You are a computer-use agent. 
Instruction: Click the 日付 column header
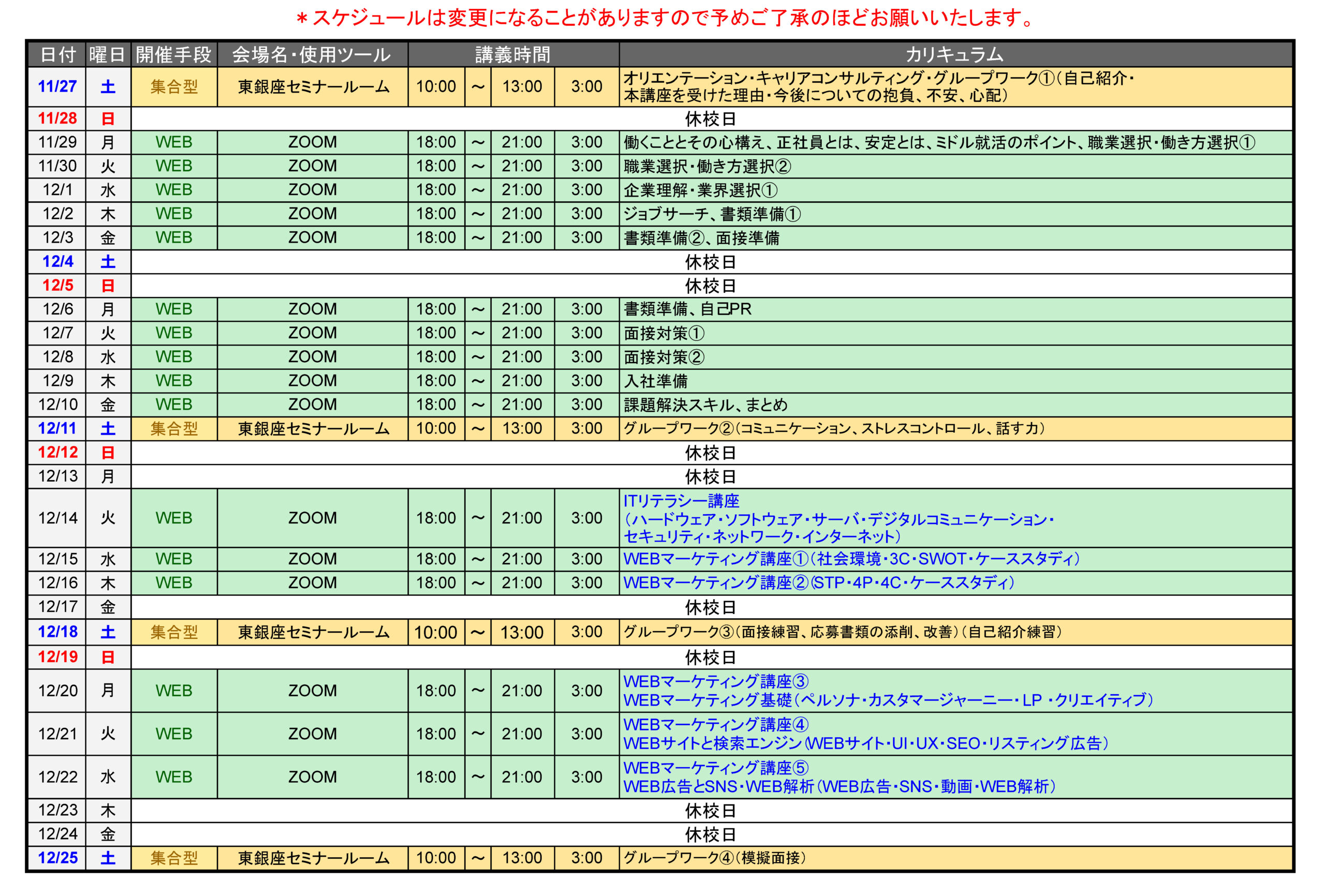point(57,55)
